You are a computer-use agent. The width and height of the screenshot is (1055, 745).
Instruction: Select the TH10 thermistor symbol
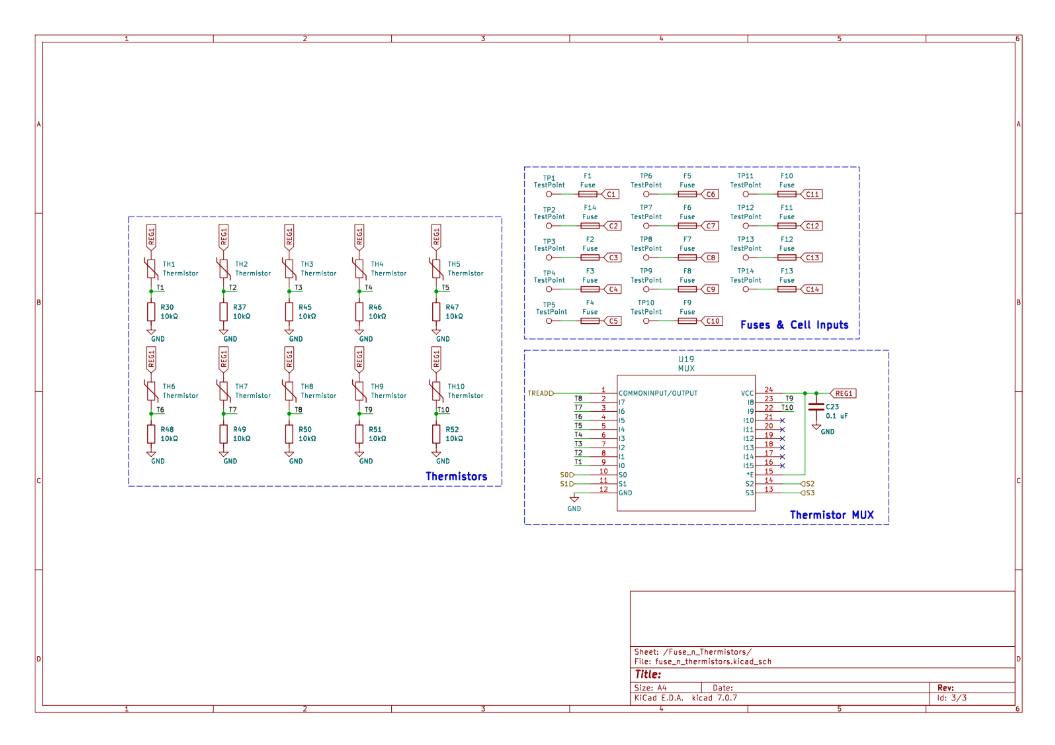coord(436,391)
